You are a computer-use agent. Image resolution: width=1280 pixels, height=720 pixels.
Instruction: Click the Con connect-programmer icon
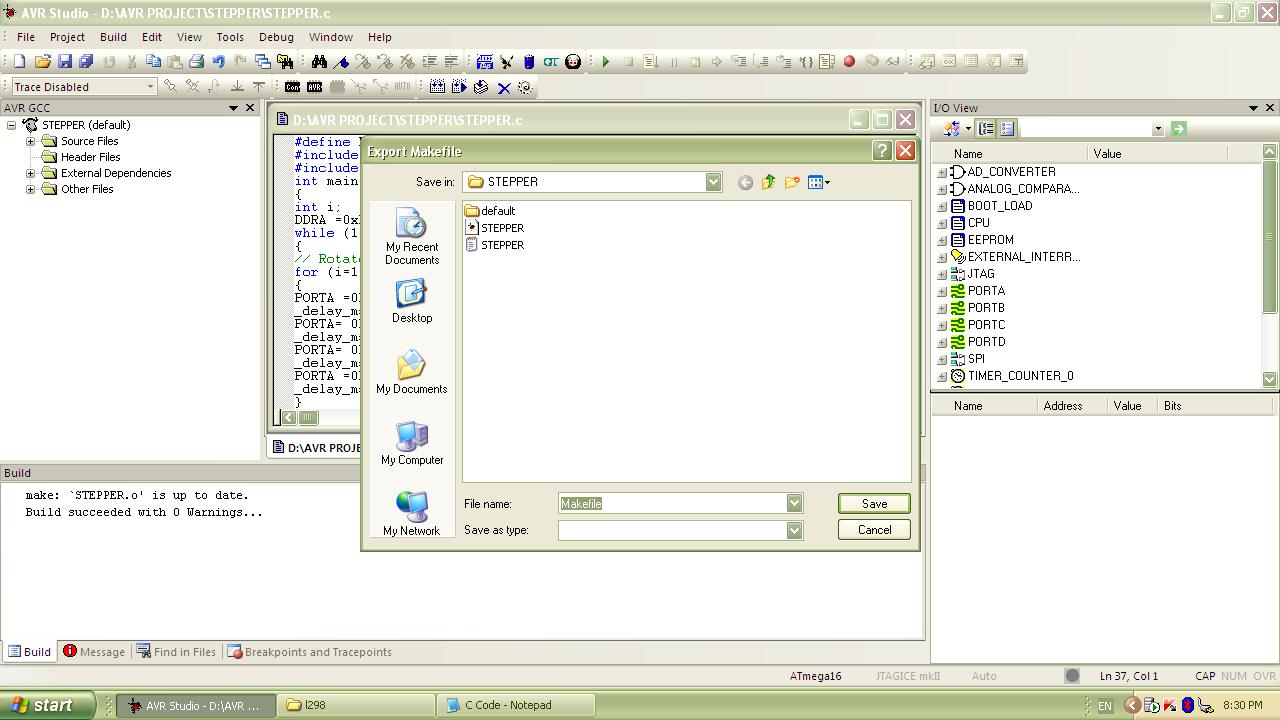292,87
